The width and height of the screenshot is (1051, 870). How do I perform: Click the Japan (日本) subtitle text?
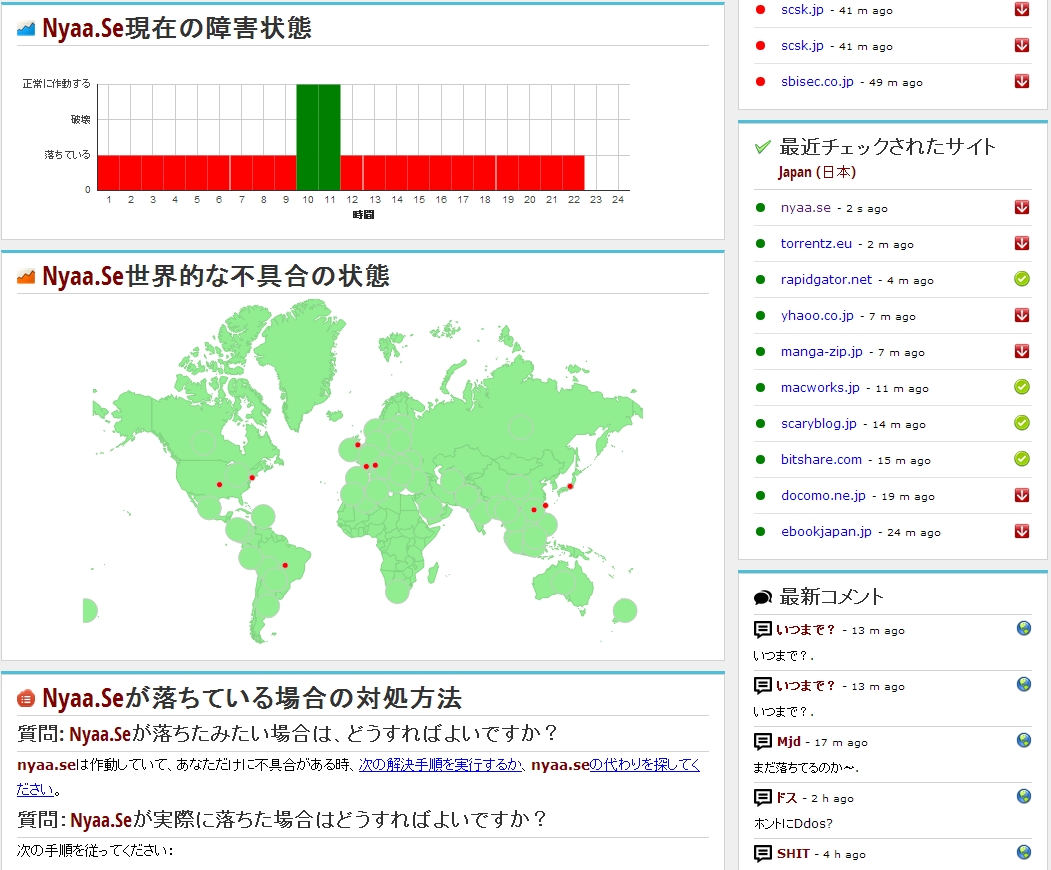817,172
